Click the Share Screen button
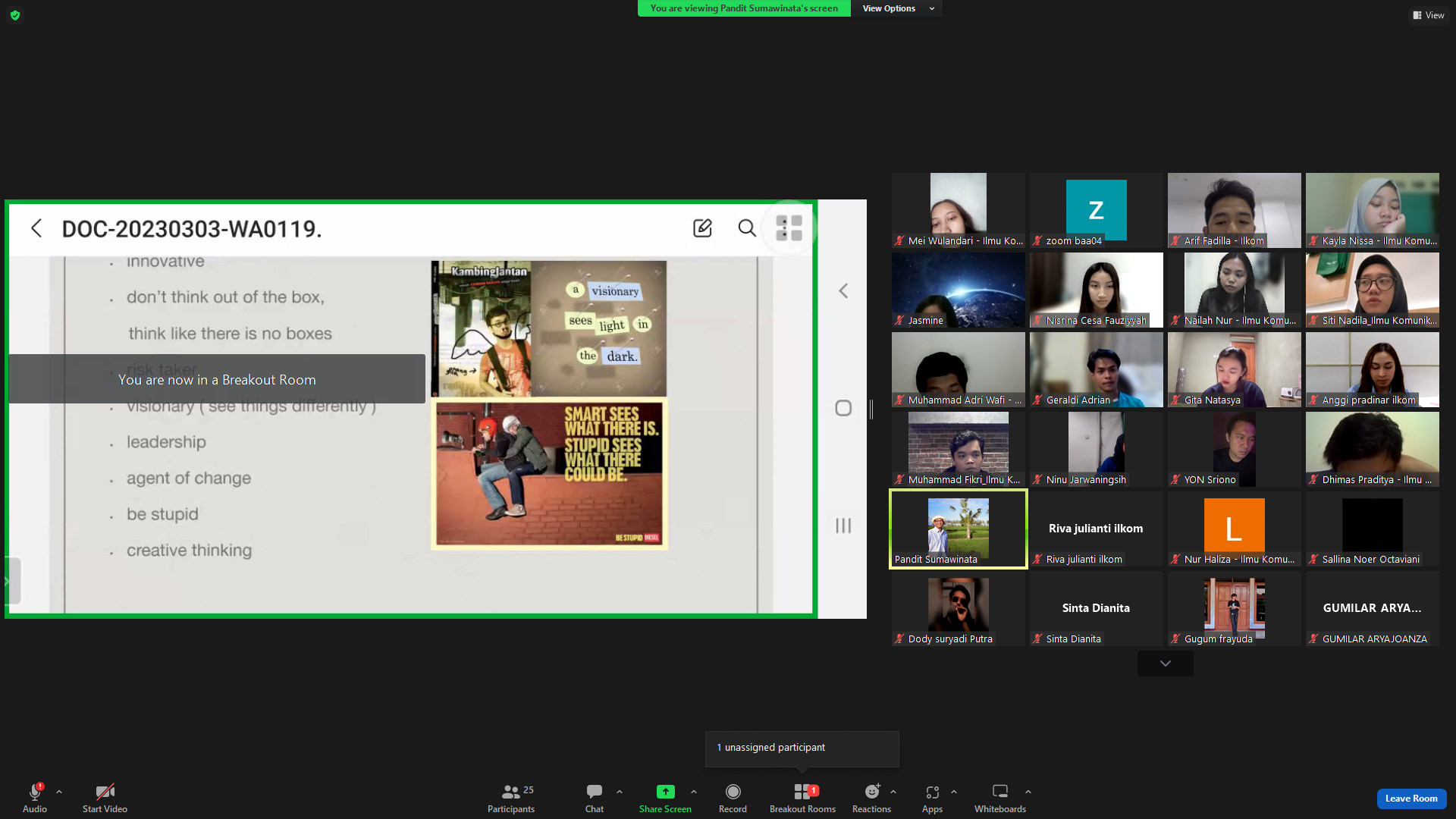Viewport: 1456px width, 819px height. click(x=665, y=798)
